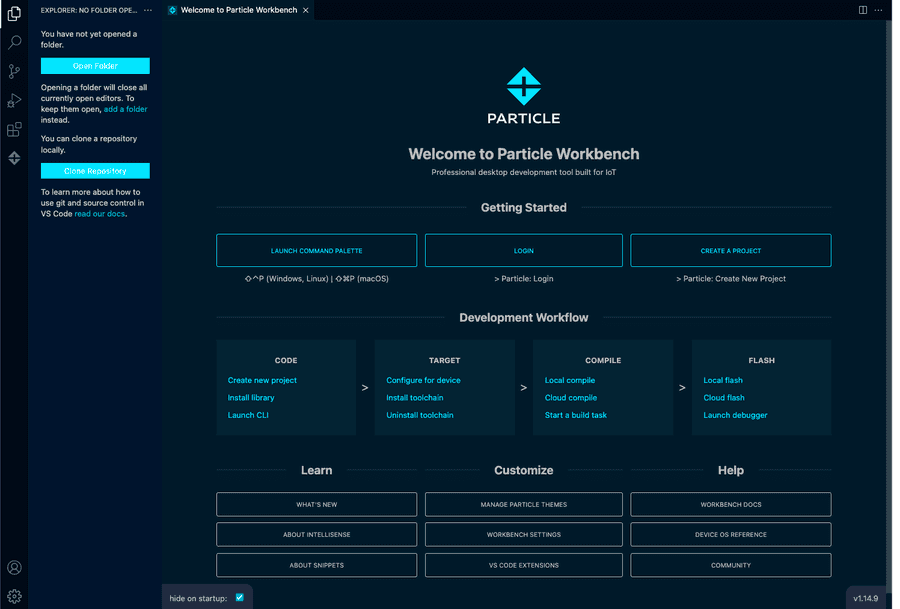Viewport: 900px width, 609px height.
Task: Click the Login button
Action: pos(523,250)
